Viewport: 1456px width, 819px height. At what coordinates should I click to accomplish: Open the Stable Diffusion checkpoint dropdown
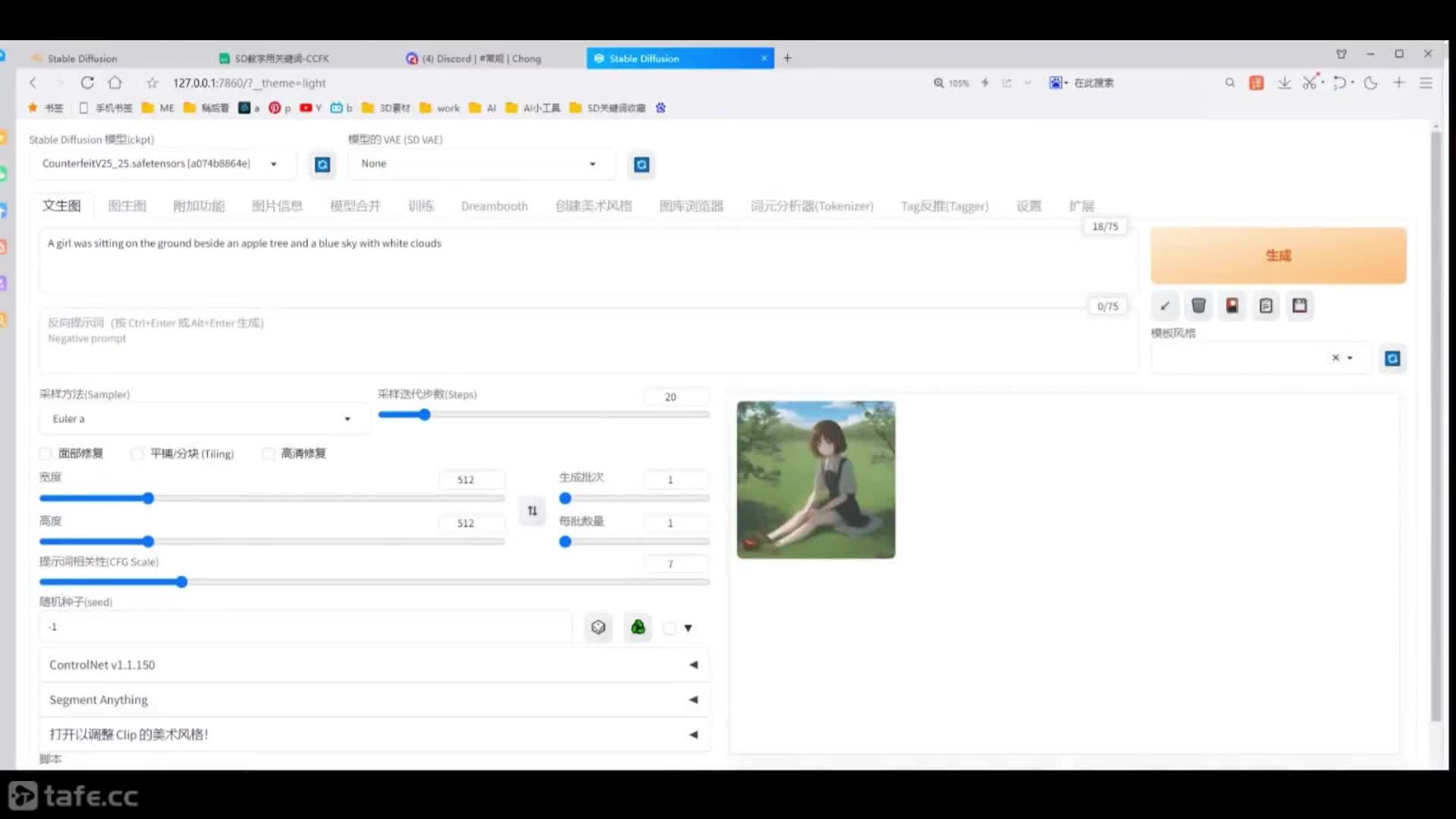pos(162,164)
